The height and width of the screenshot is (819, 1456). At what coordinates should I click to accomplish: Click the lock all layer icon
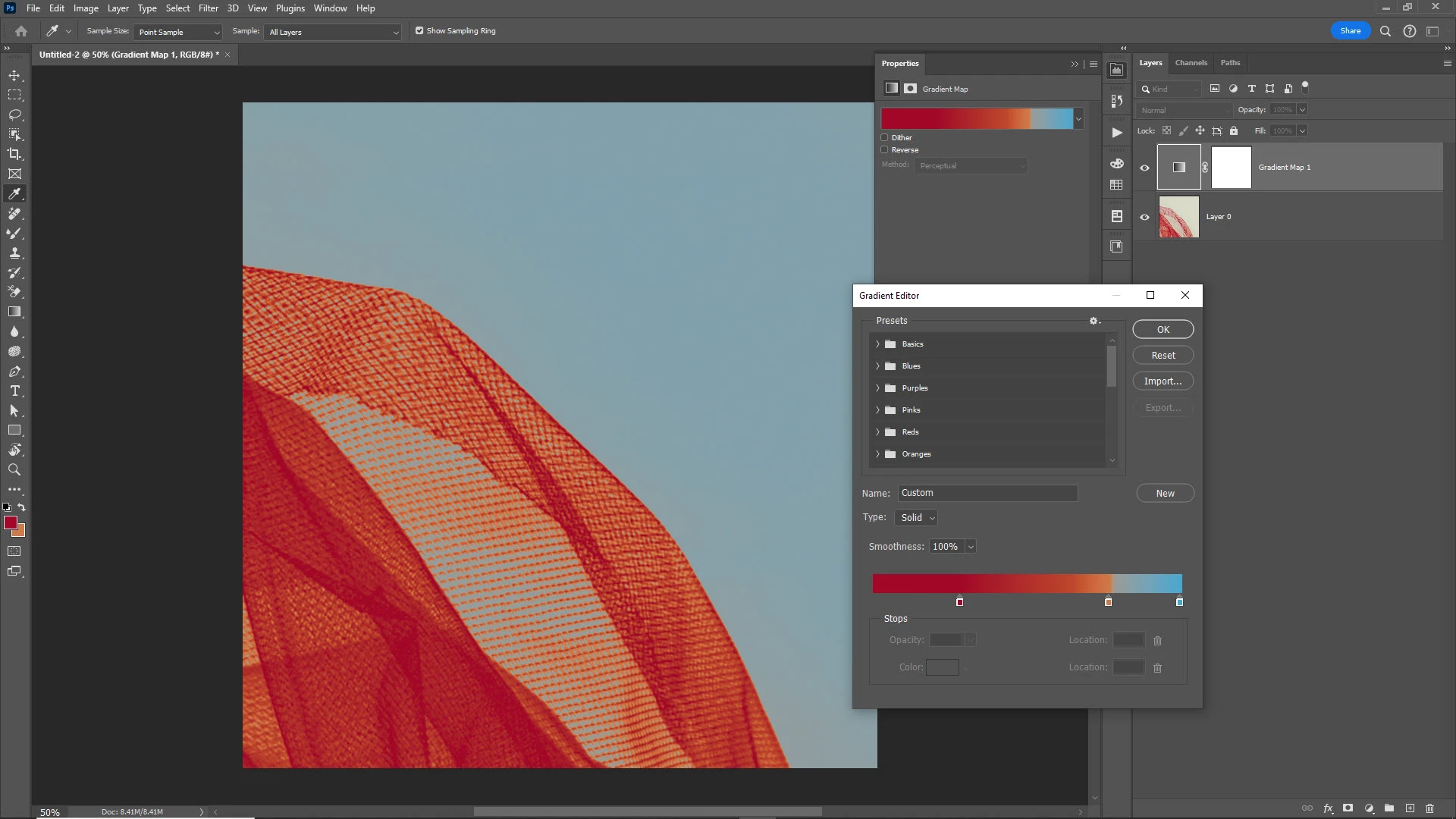[1234, 130]
